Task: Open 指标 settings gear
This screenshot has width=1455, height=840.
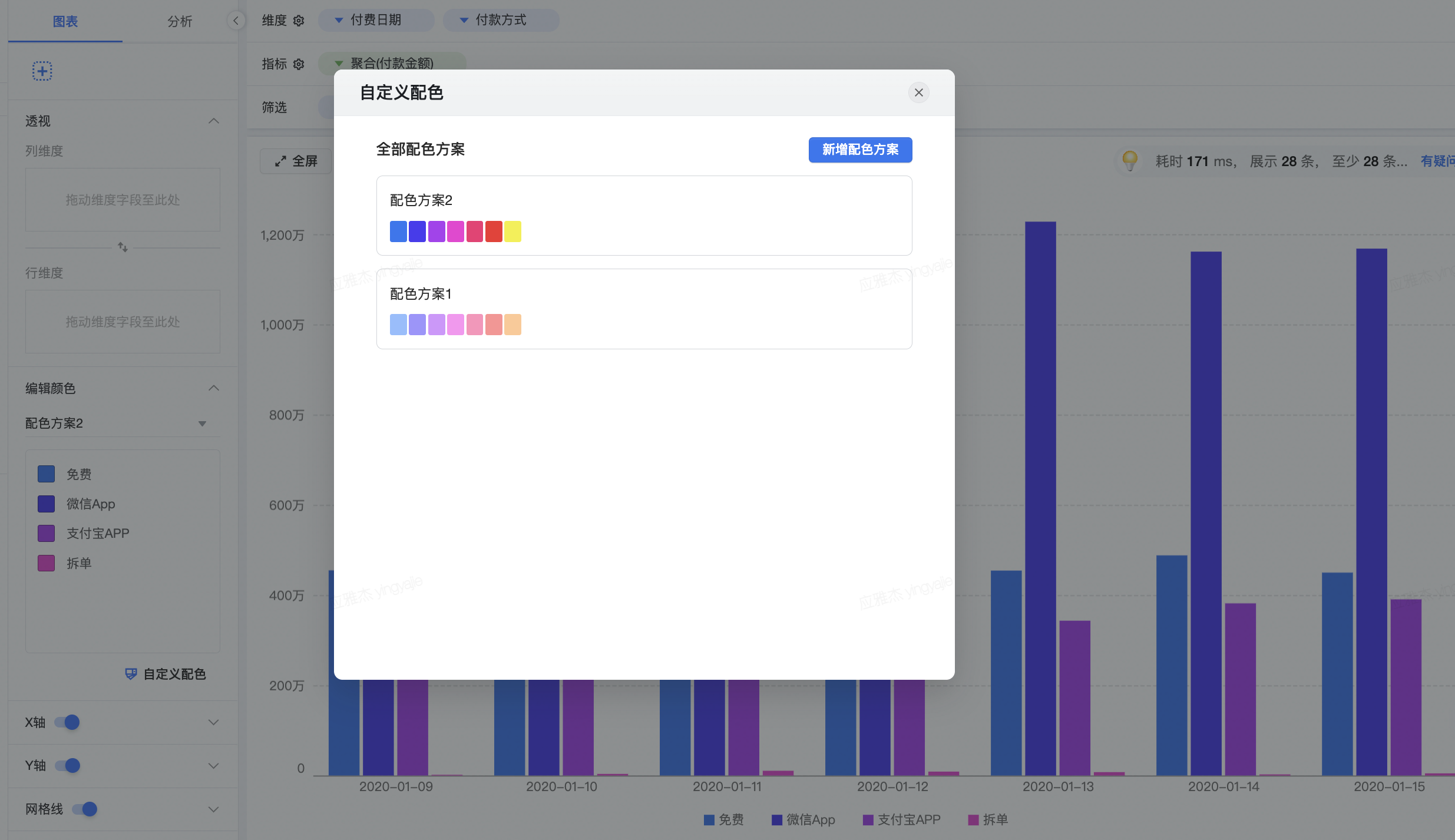Action: point(299,64)
